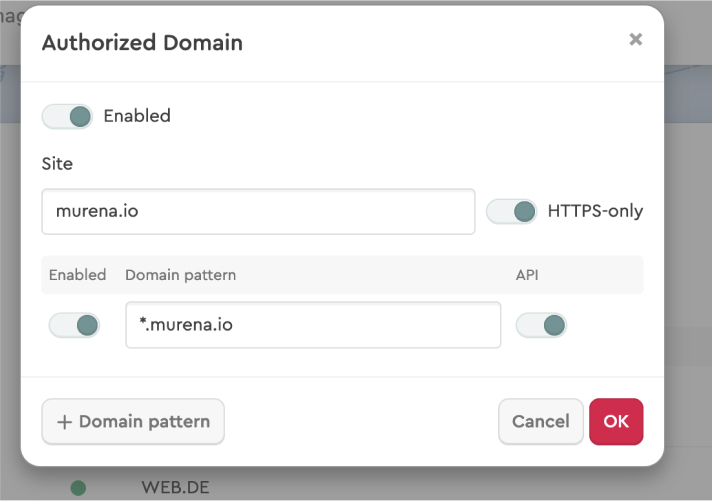
Task: Click the HTTPS-only label text
Action: pos(595,212)
